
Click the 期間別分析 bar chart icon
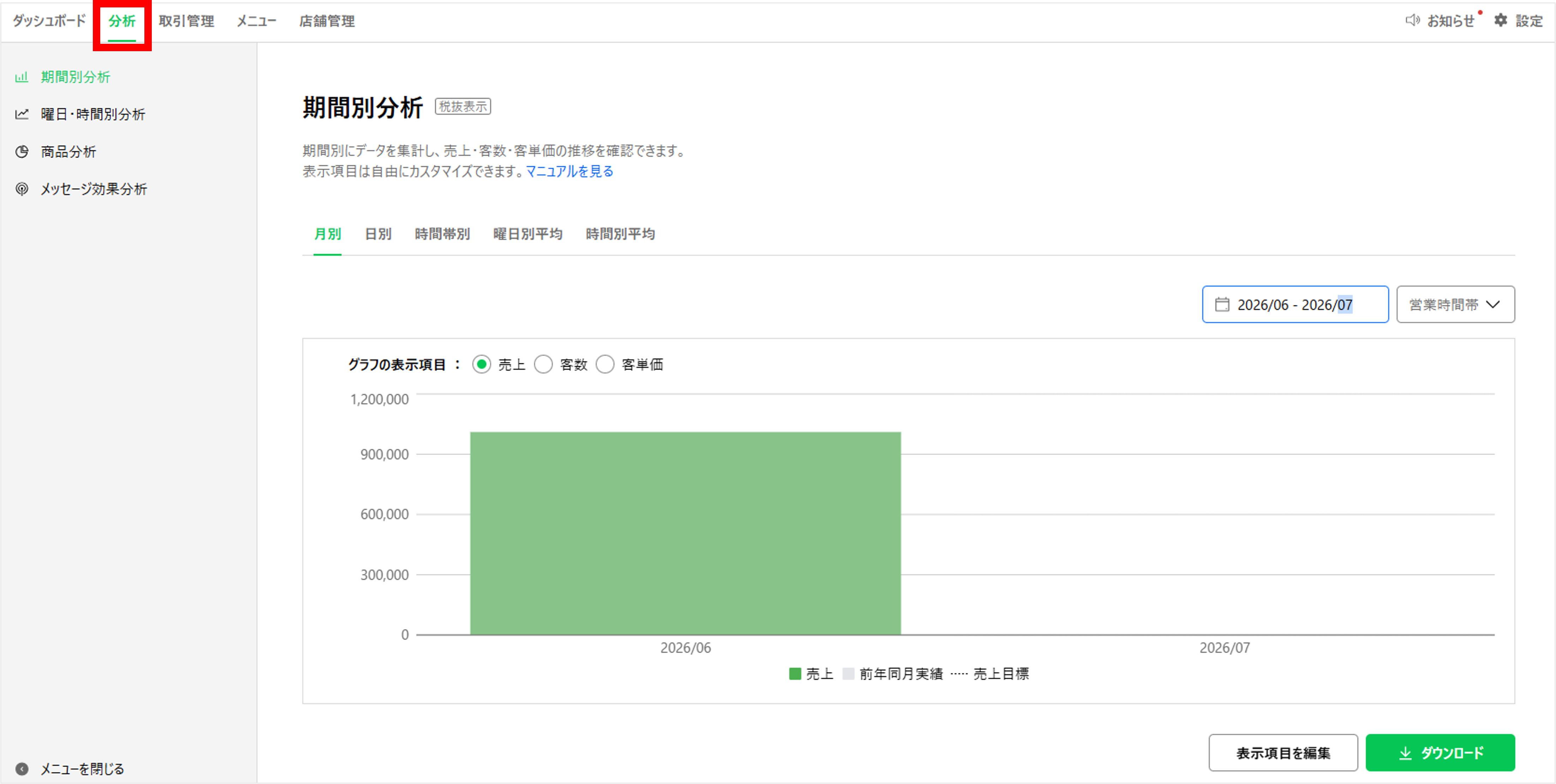pos(22,77)
